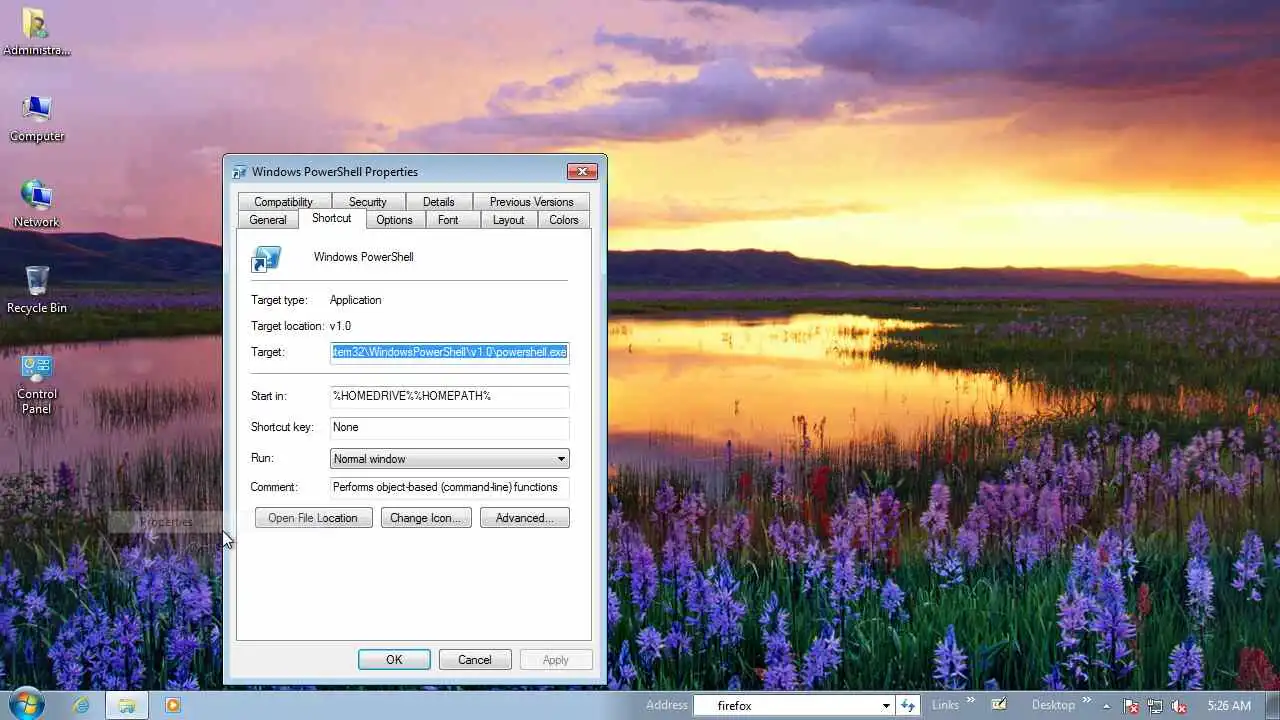The height and width of the screenshot is (720, 1280).
Task: Click the Start in field
Action: pyautogui.click(x=450, y=396)
